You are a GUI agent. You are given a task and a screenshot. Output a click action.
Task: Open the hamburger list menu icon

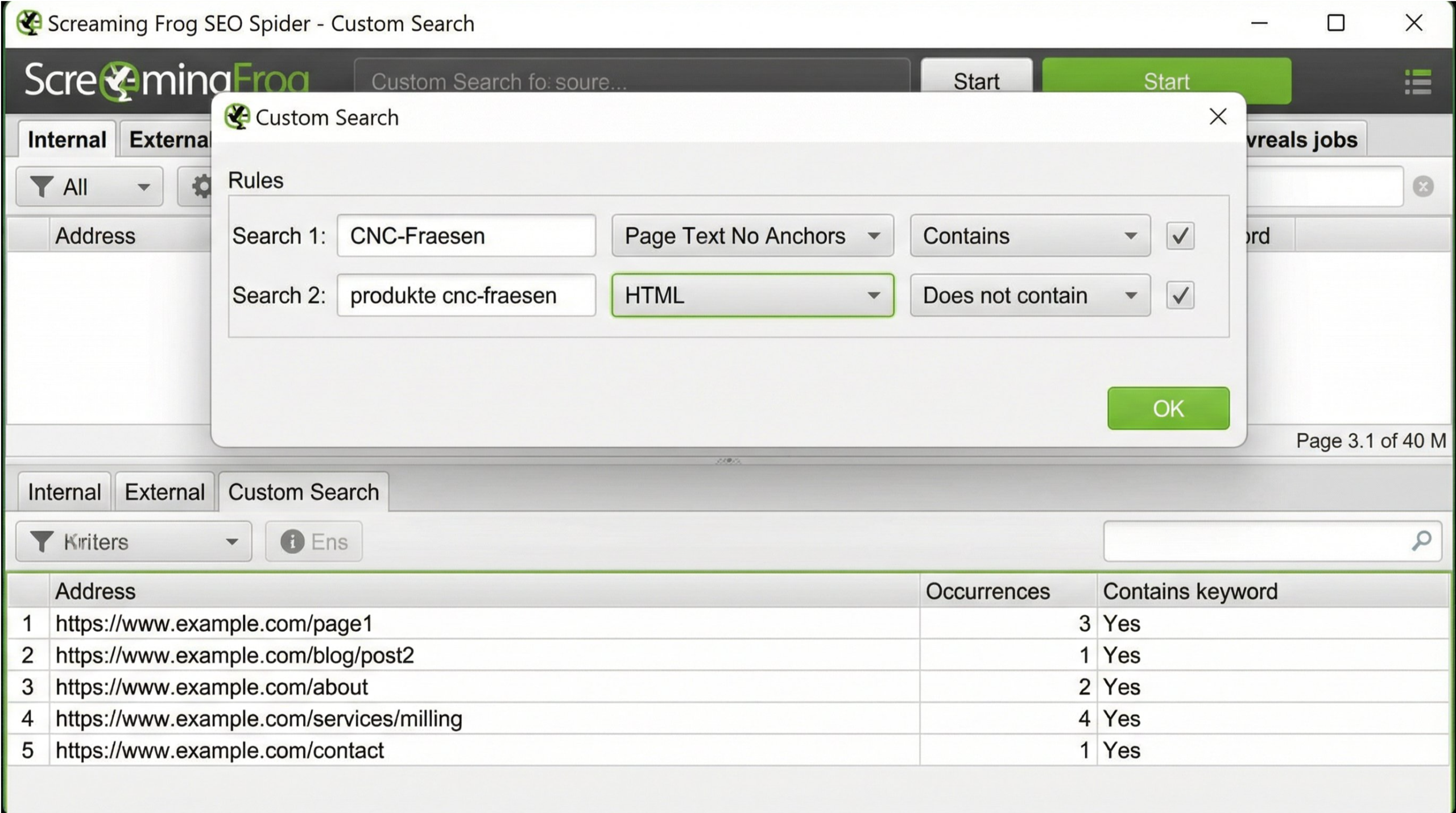coord(1418,82)
